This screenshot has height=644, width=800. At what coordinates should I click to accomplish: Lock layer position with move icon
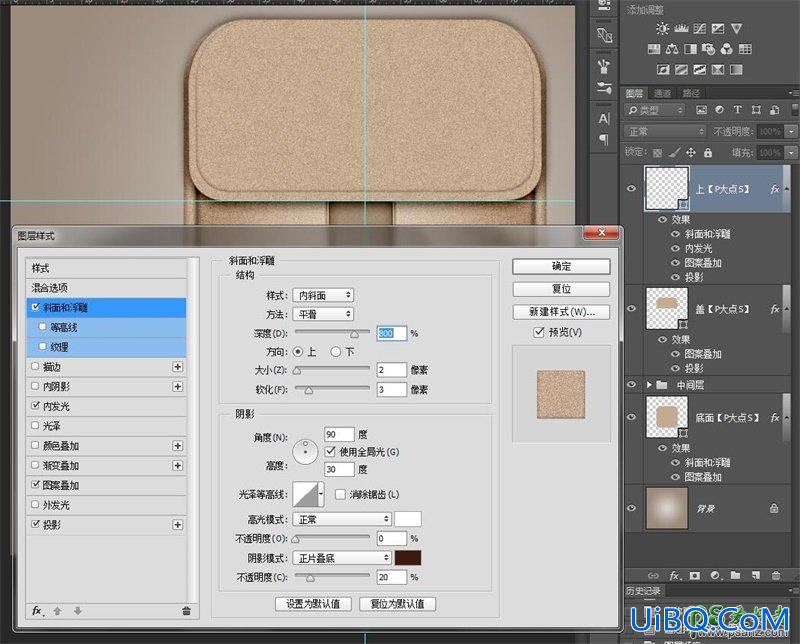[x=691, y=153]
